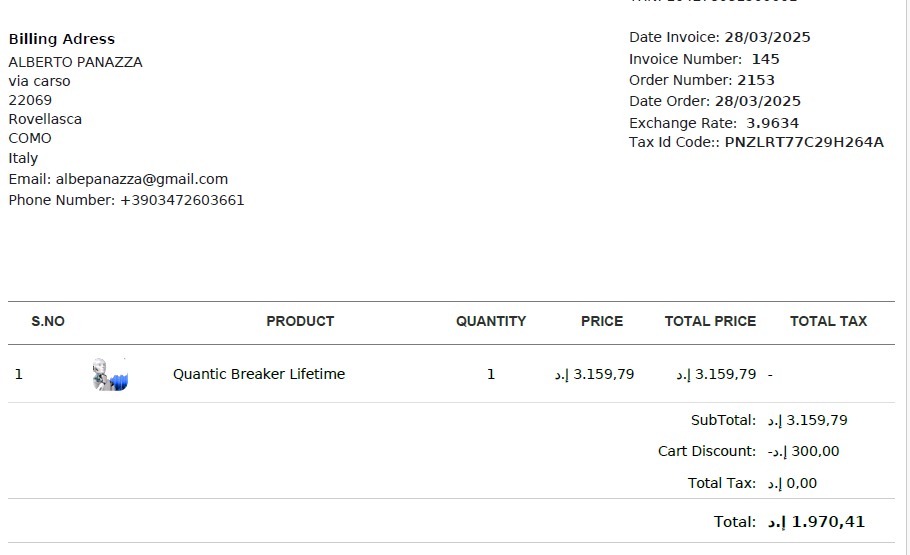Viewport: 910px width, 555px height.
Task: Click the S.NO column header
Action: 48,322
